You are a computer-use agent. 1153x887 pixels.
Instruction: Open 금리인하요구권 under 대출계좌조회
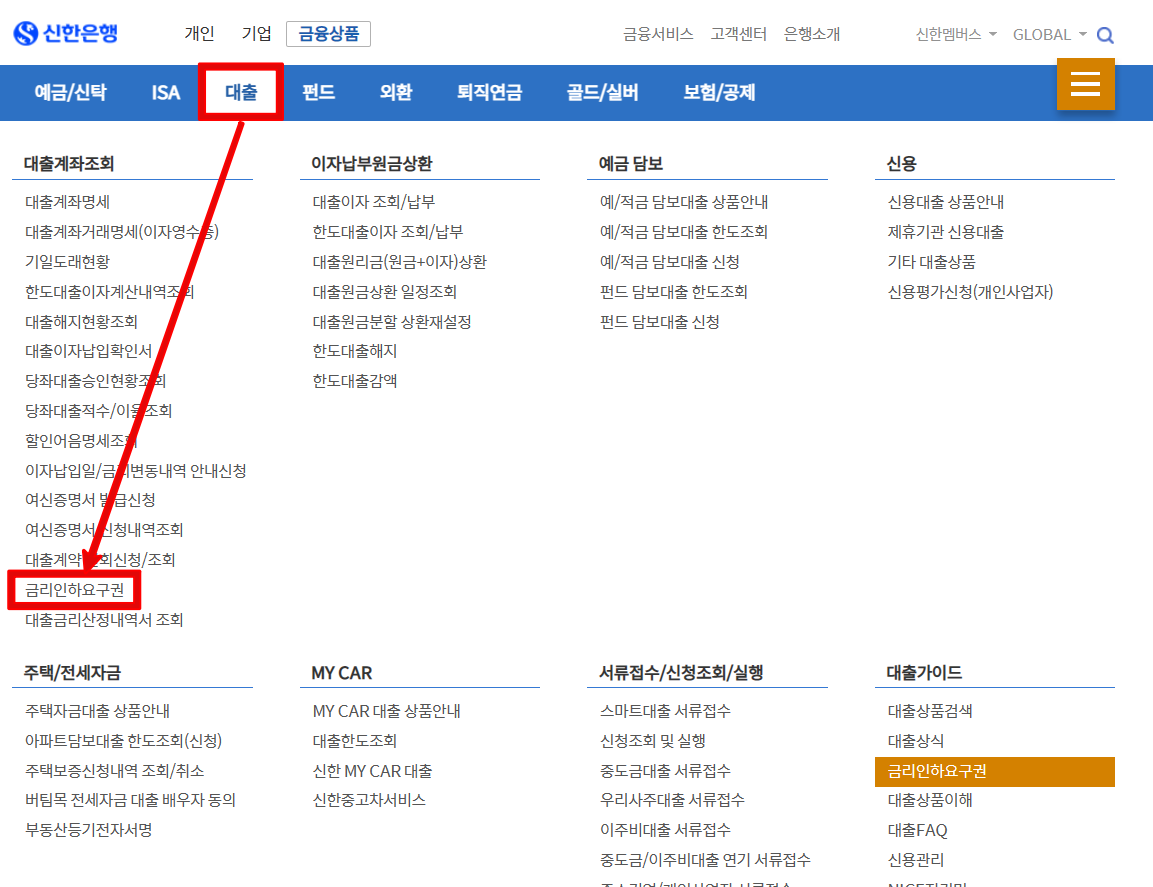tap(74, 590)
